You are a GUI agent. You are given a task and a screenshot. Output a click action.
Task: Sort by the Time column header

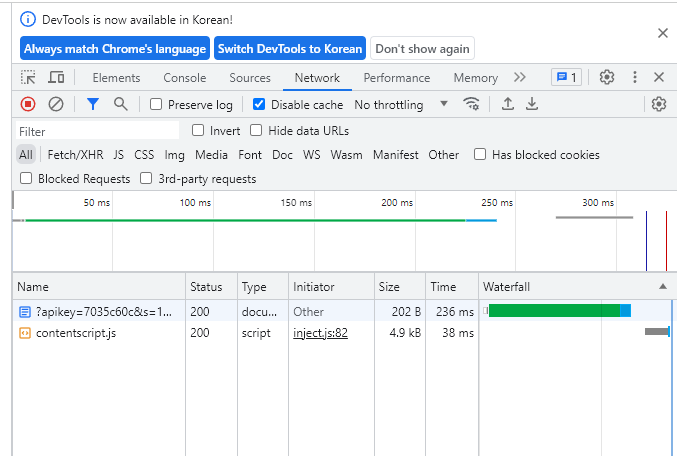(x=452, y=286)
